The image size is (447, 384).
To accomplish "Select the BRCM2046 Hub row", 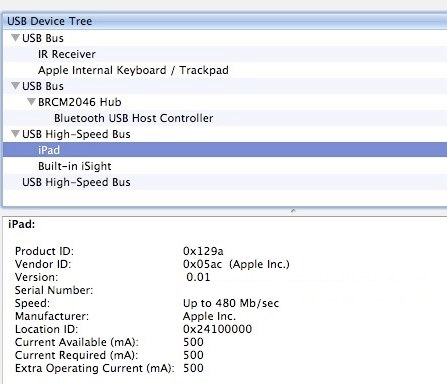I will tap(225, 102).
